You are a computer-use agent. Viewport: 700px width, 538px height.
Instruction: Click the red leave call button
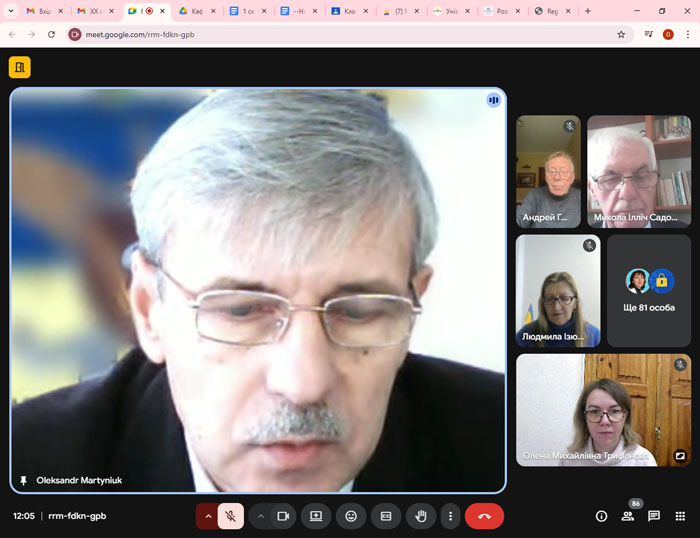pyautogui.click(x=484, y=516)
